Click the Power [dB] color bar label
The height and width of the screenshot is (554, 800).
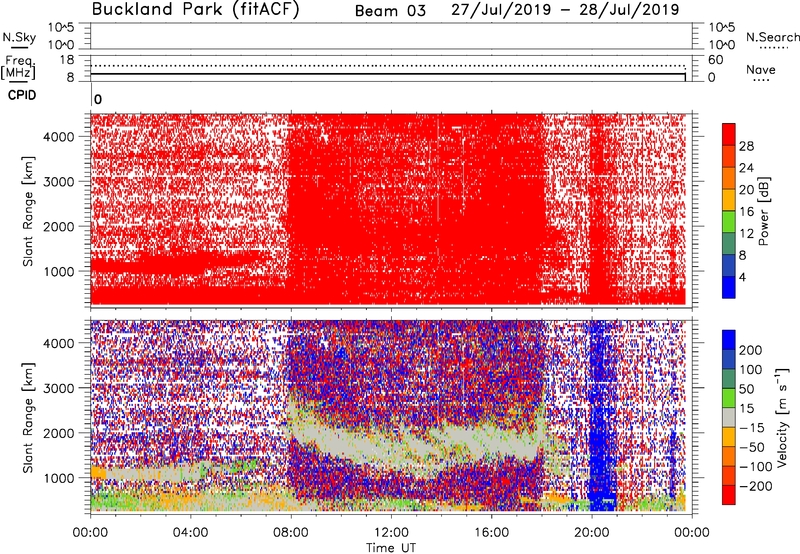pyautogui.click(x=763, y=211)
